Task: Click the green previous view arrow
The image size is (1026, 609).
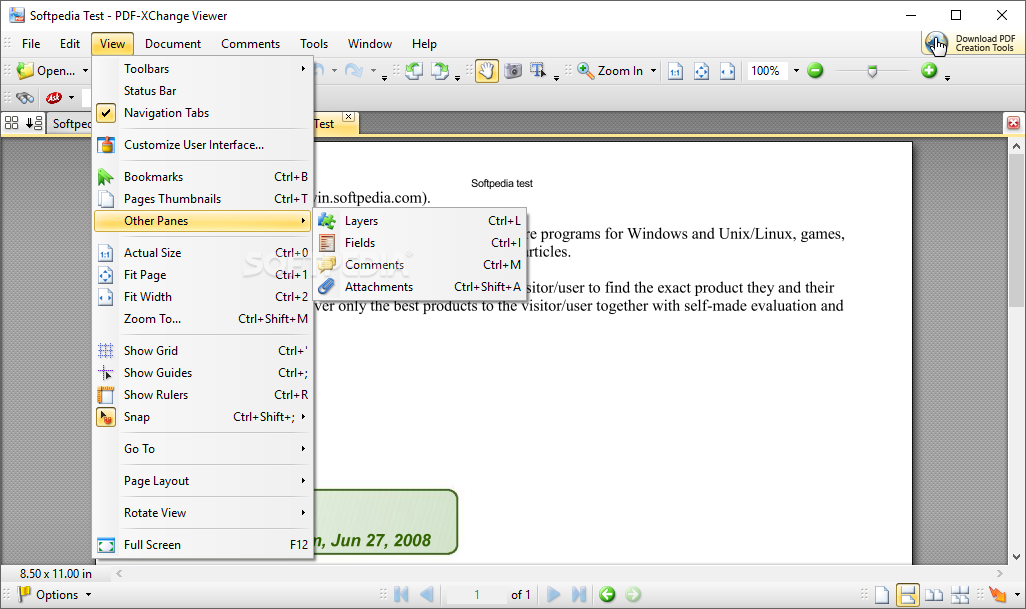Action: [x=607, y=594]
